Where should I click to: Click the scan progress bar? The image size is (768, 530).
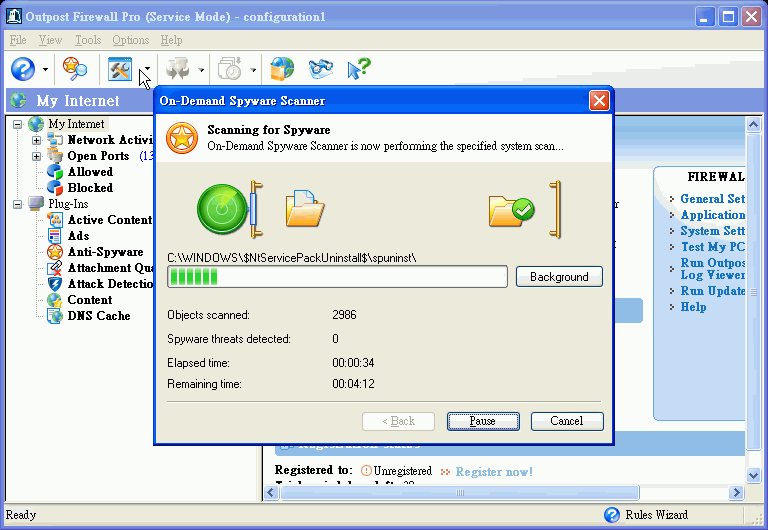(337, 277)
